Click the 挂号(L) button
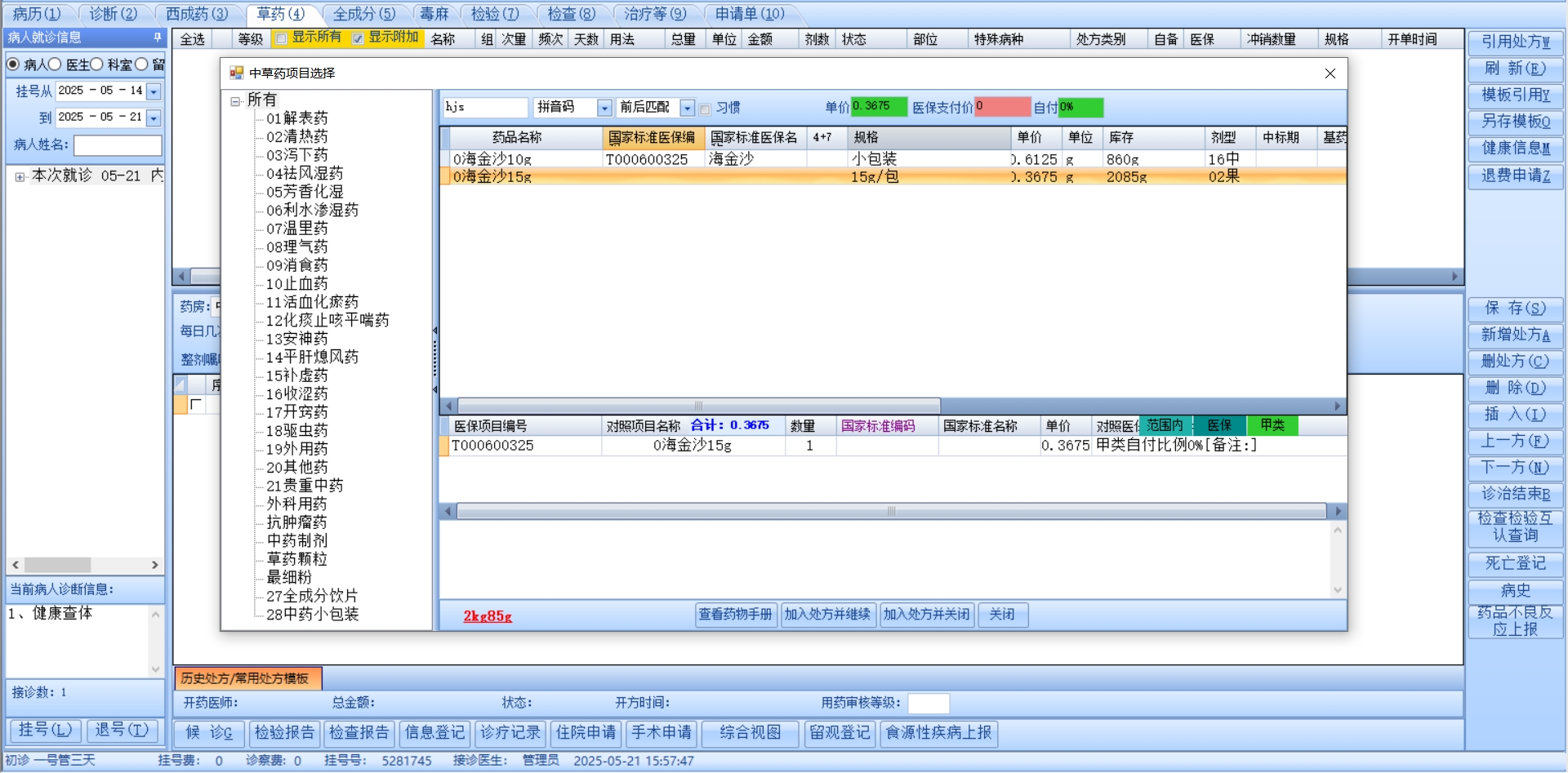Viewport: 1568px width, 773px height. 45,731
